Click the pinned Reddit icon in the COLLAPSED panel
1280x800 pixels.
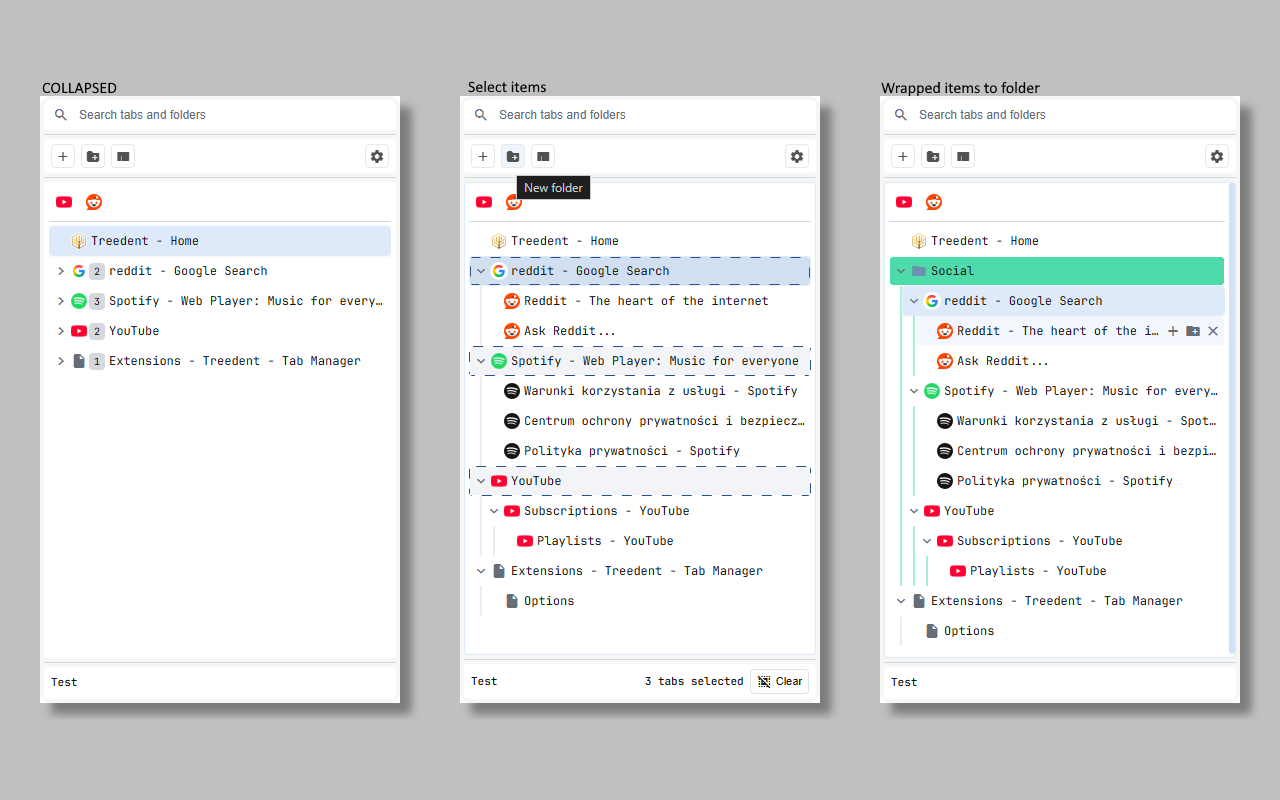point(94,202)
